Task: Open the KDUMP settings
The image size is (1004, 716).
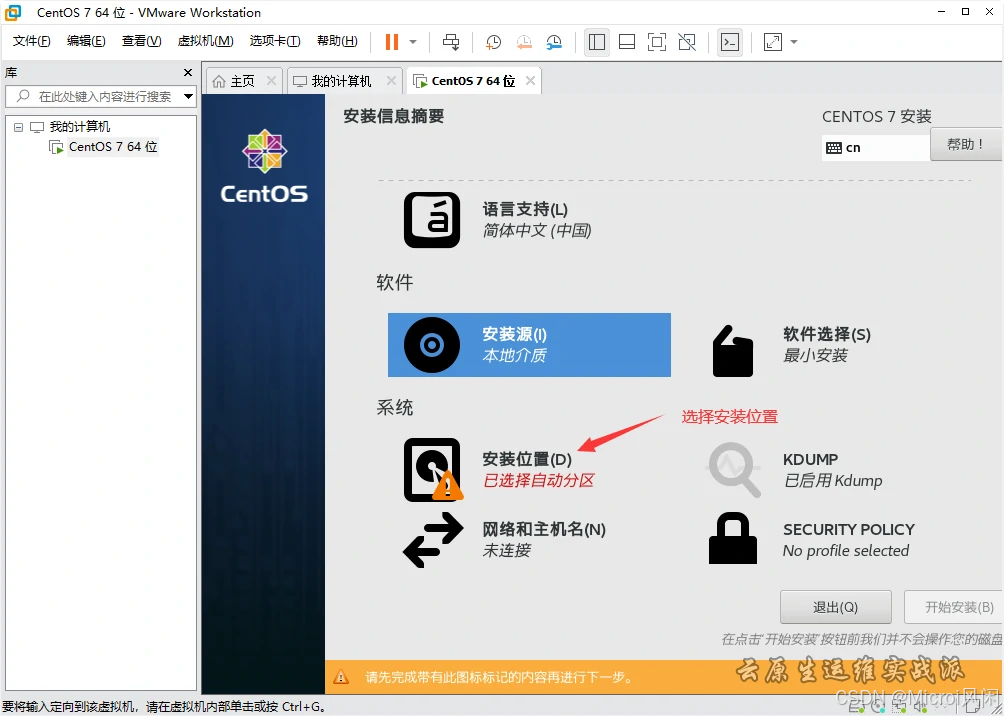Action: (795, 469)
